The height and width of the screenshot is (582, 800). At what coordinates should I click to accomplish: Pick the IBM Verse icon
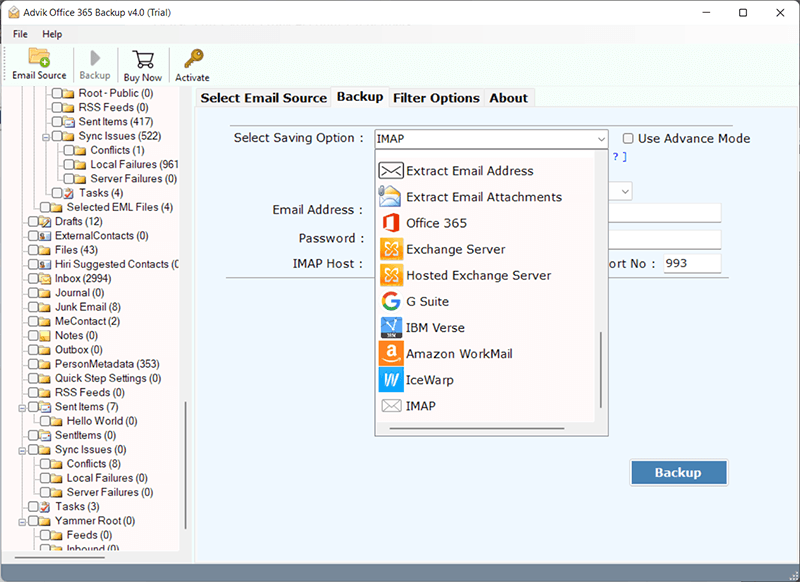391,327
